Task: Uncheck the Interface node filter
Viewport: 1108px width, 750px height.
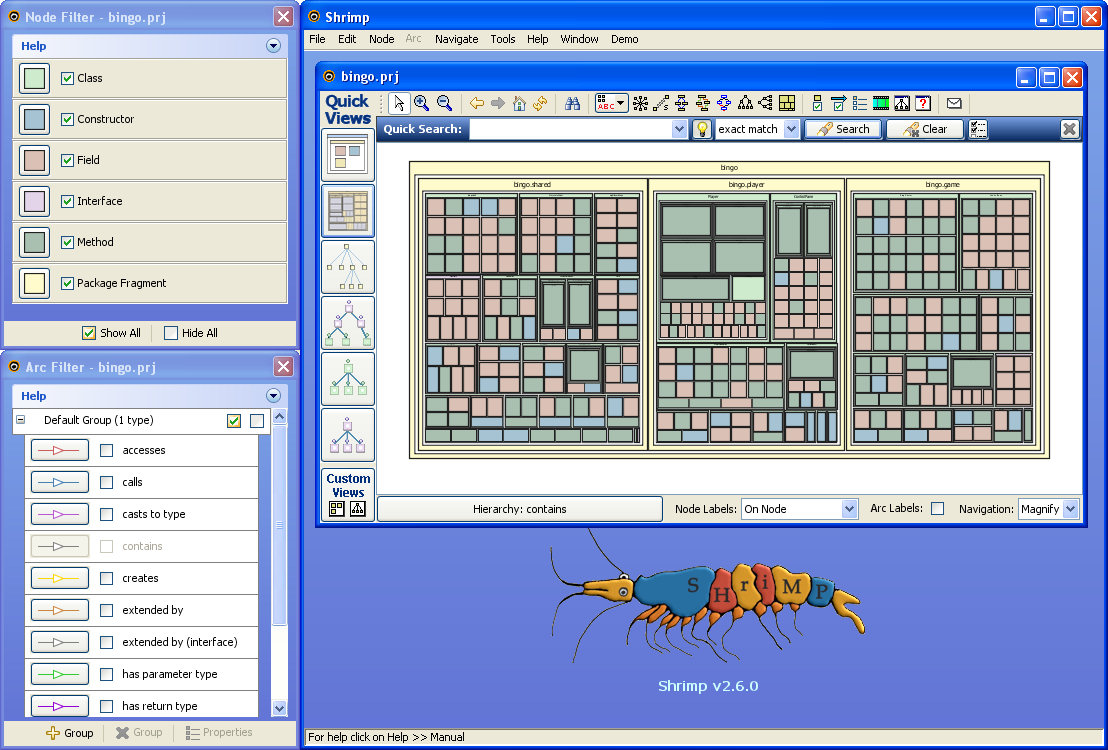Action: [x=68, y=201]
